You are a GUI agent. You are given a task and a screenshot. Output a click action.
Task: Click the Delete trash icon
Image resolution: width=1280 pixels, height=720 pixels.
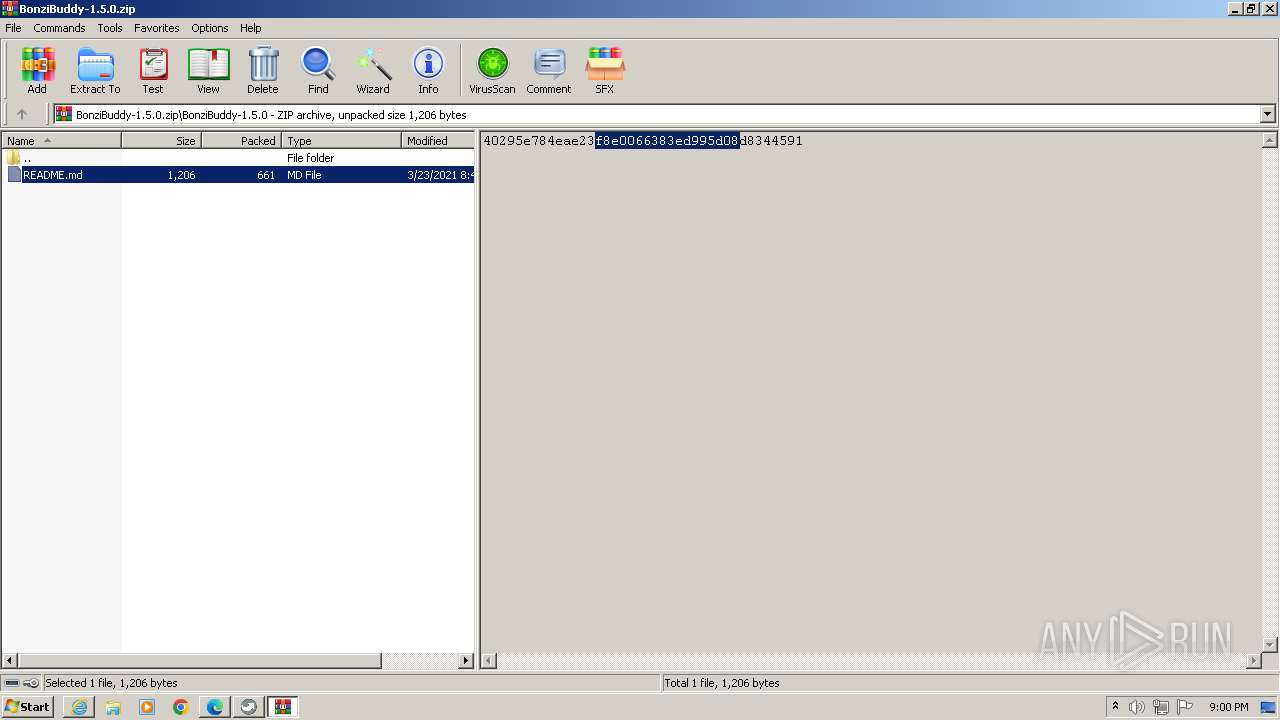click(x=263, y=70)
